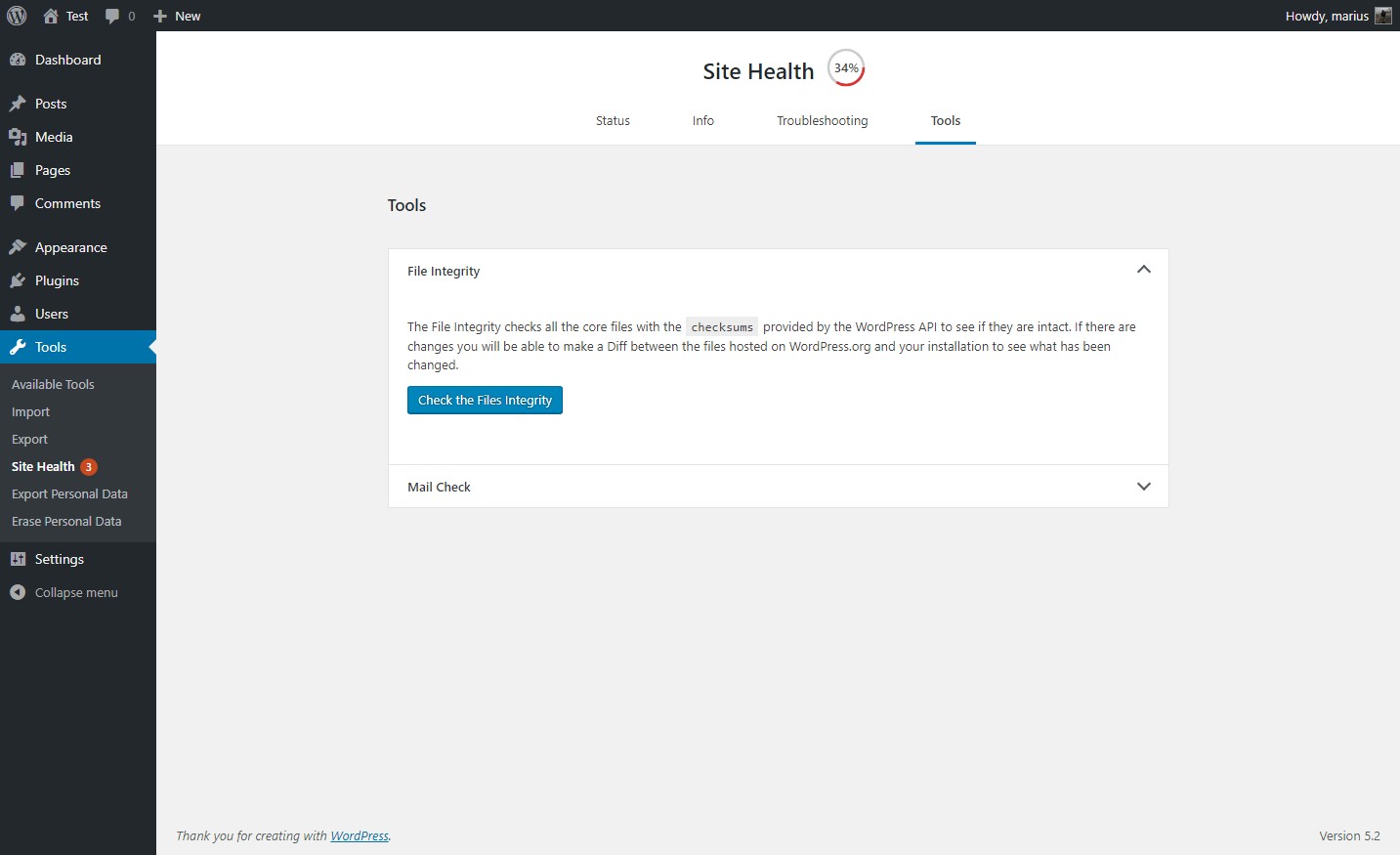This screenshot has width=1400, height=855.
Task: Switch to the Troubleshooting tab
Action: point(822,121)
